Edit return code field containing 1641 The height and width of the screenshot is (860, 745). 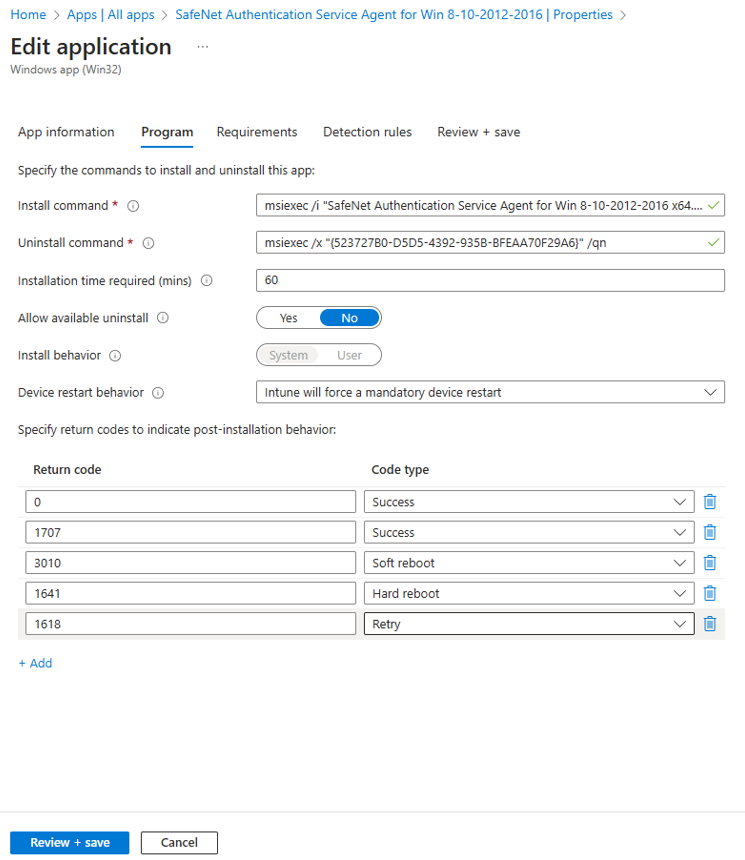(190, 593)
